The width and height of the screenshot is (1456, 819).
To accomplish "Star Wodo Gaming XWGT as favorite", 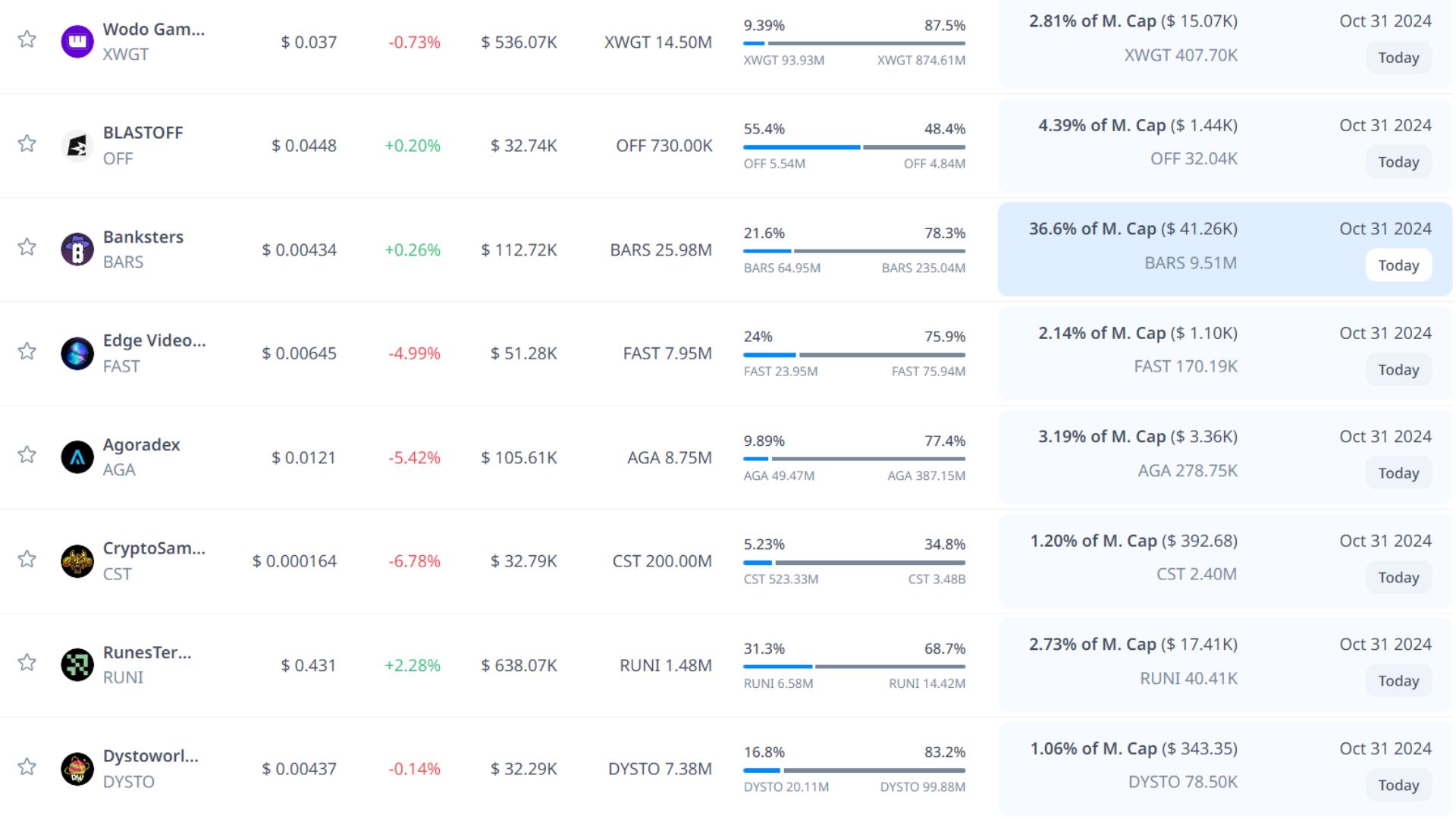I will (x=27, y=39).
